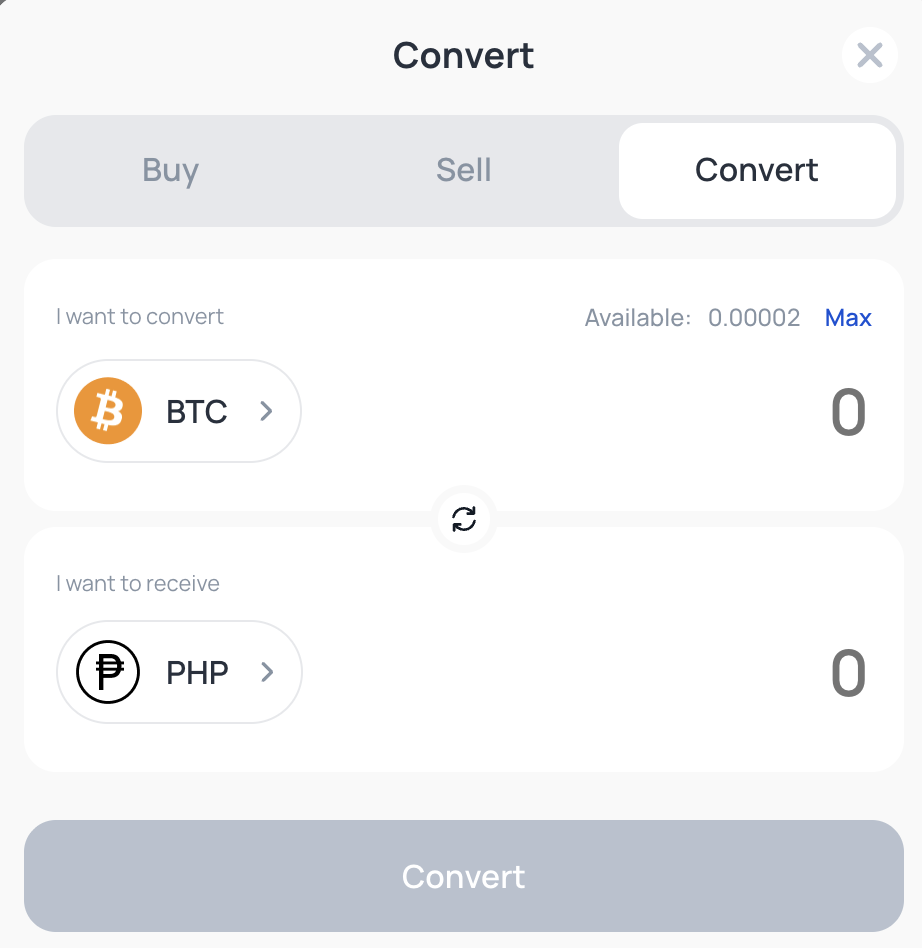Click the BTC currency label
This screenshot has width=922, height=948.
197,412
